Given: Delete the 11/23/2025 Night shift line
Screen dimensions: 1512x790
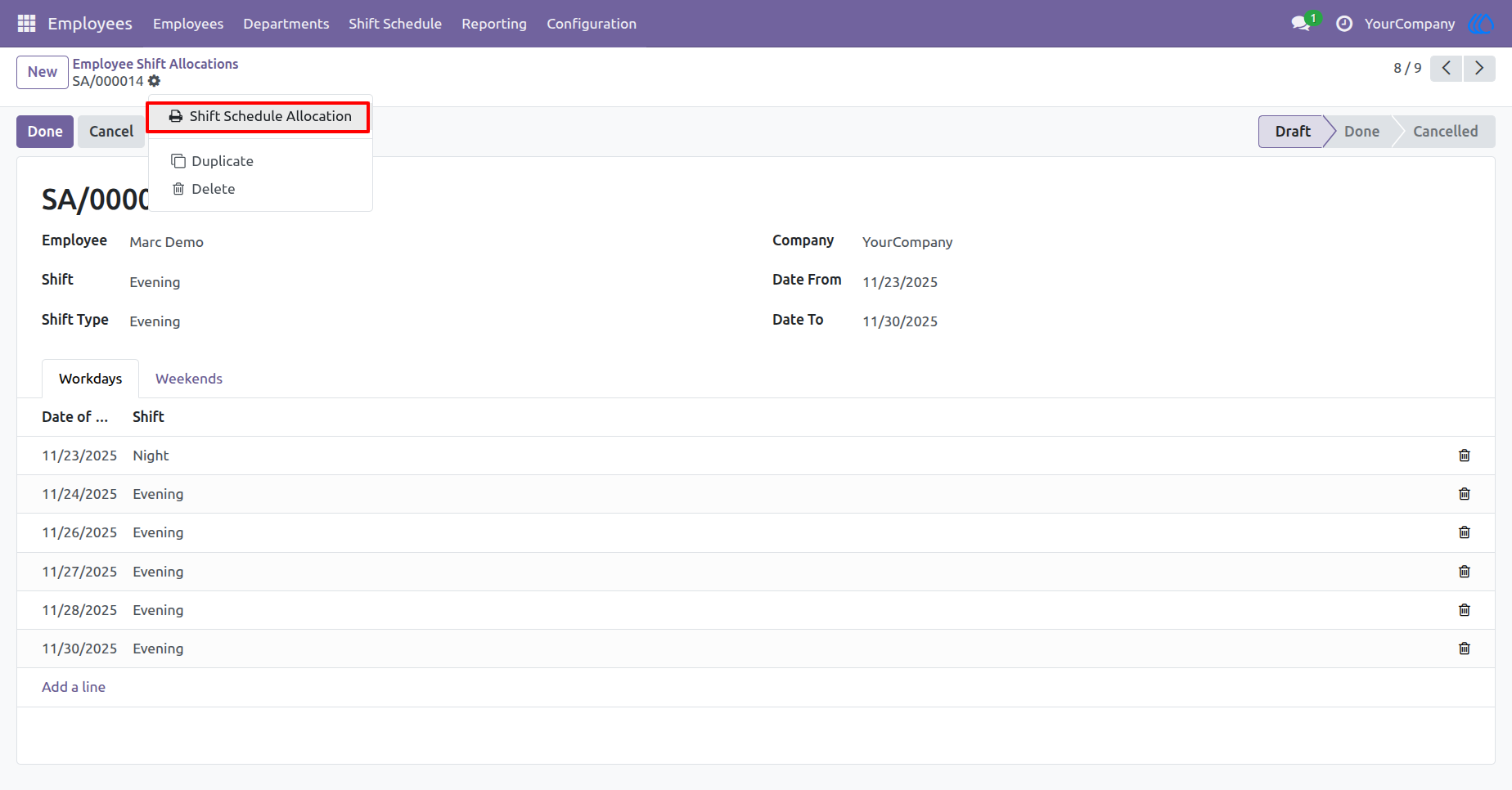Looking at the screenshot, I should pyautogui.click(x=1465, y=456).
